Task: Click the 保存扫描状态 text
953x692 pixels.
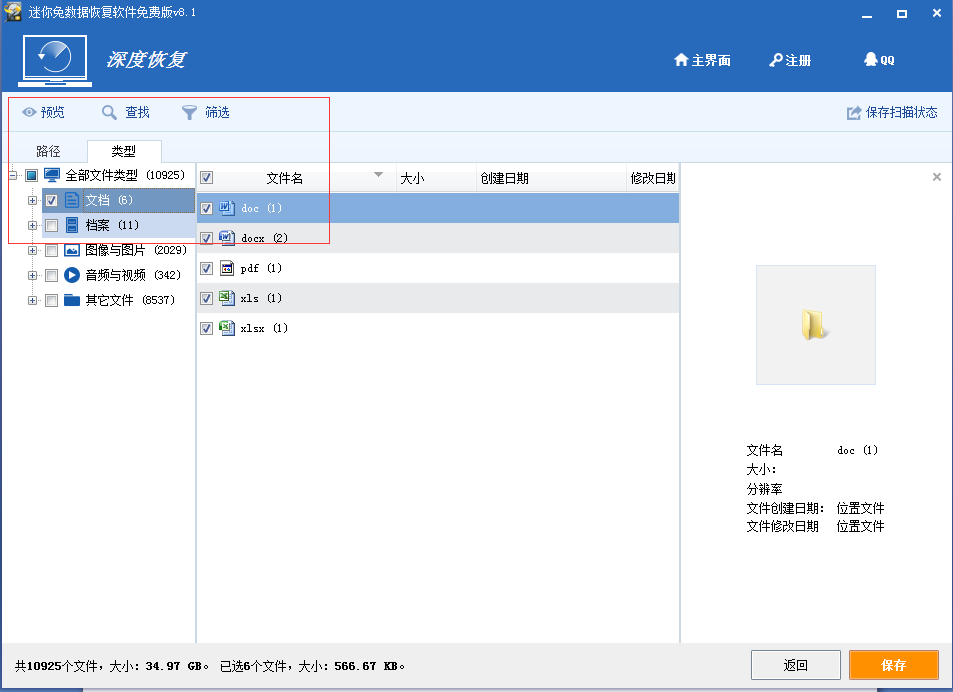Action: click(901, 112)
